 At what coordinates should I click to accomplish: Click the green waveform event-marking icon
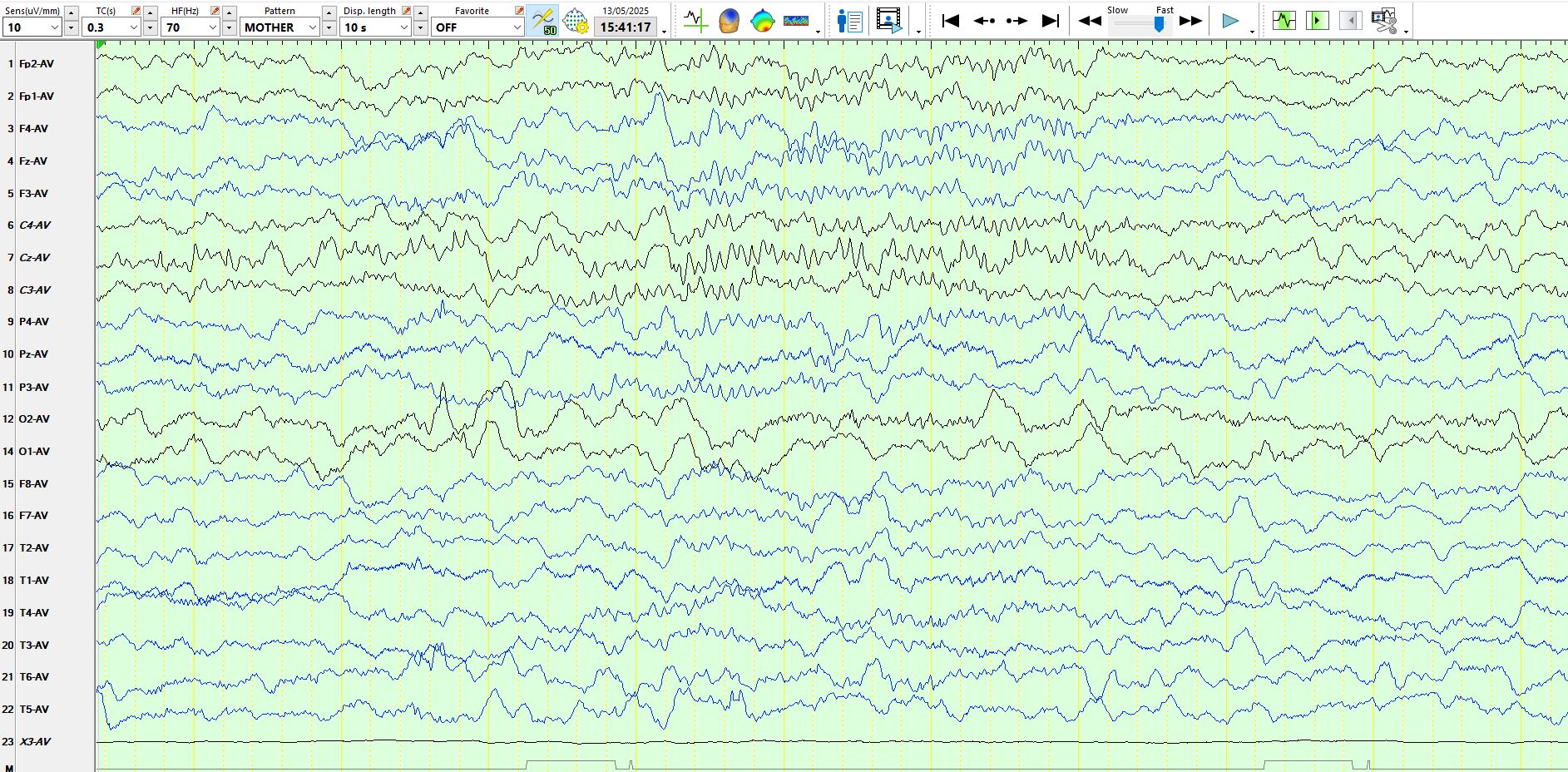[x=1284, y=21]
